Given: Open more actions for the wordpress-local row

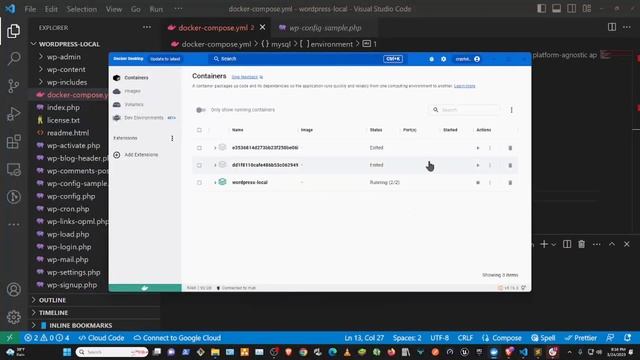Looking at the screenshot, I should pos(490,182).
